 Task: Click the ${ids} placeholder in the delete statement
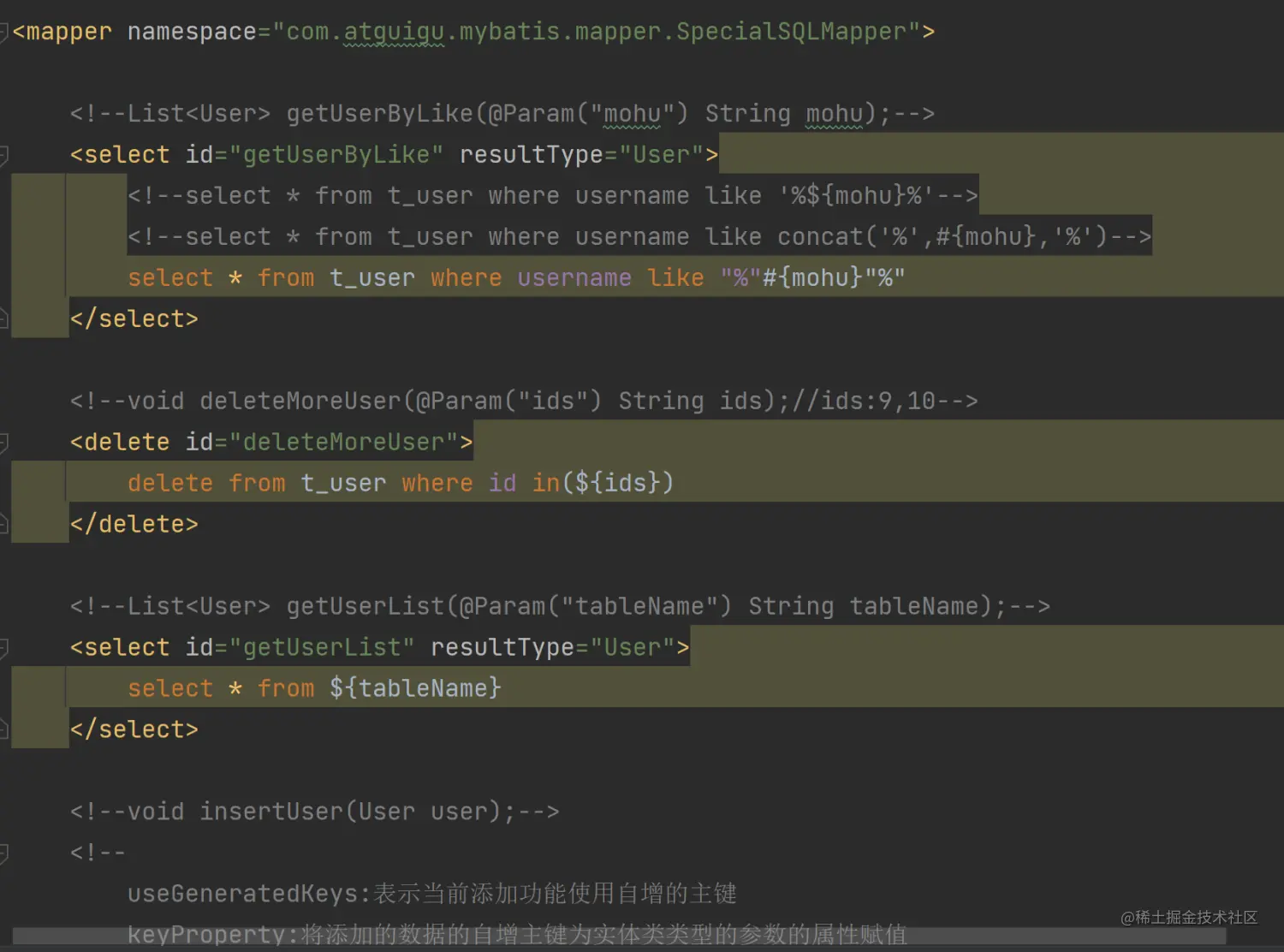[618, 484]
